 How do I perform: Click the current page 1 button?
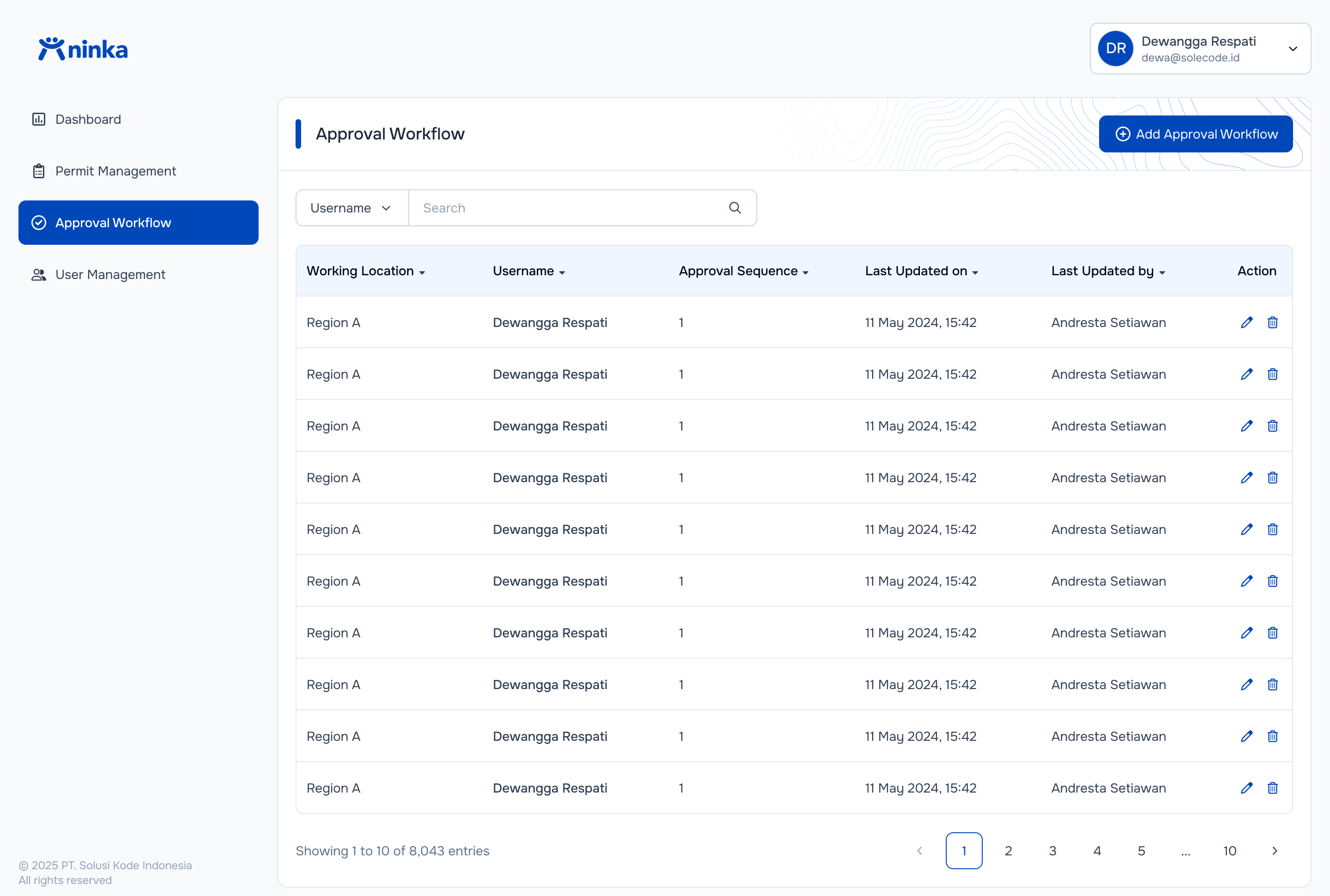[x=964, y=850]
